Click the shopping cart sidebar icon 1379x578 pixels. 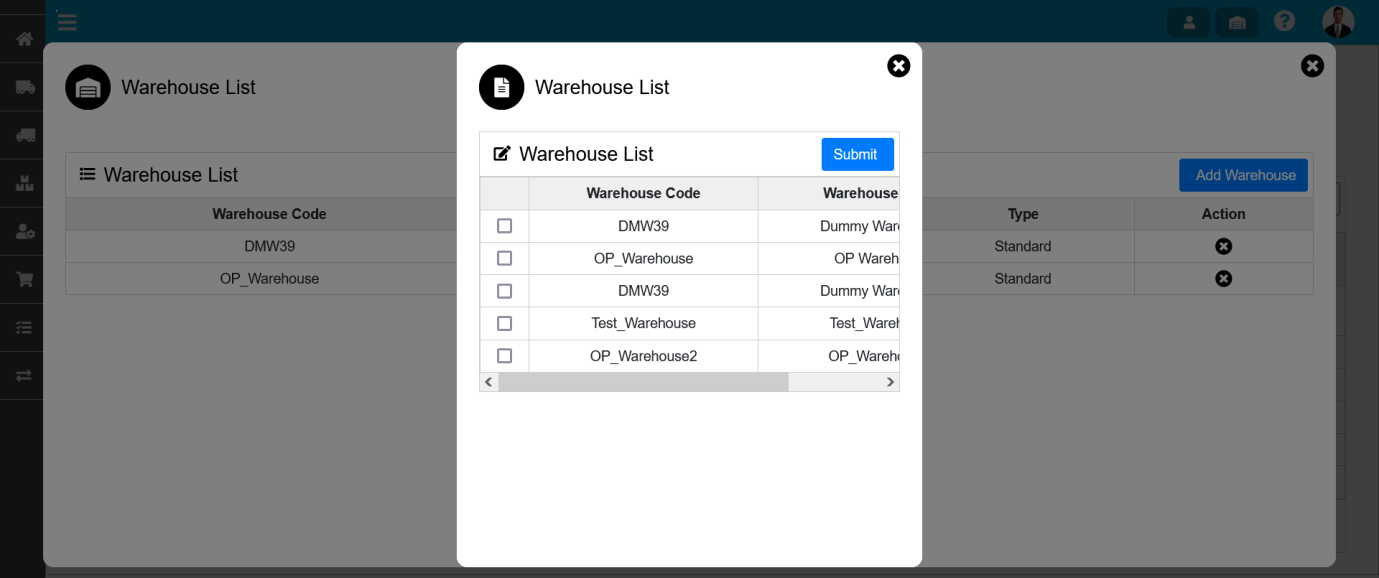[x=24, y=279]
